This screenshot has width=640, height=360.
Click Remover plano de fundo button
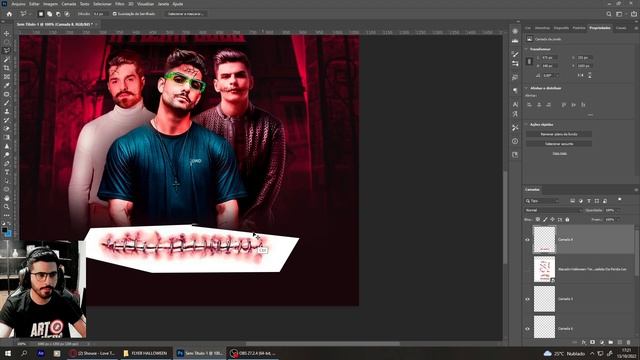(559, 134)
